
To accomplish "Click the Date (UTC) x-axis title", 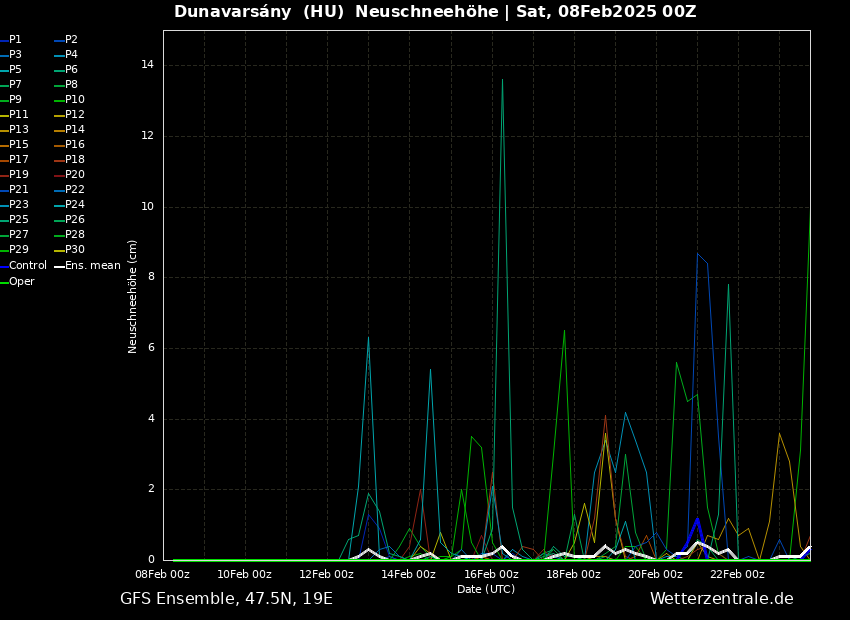I will 486,590.
